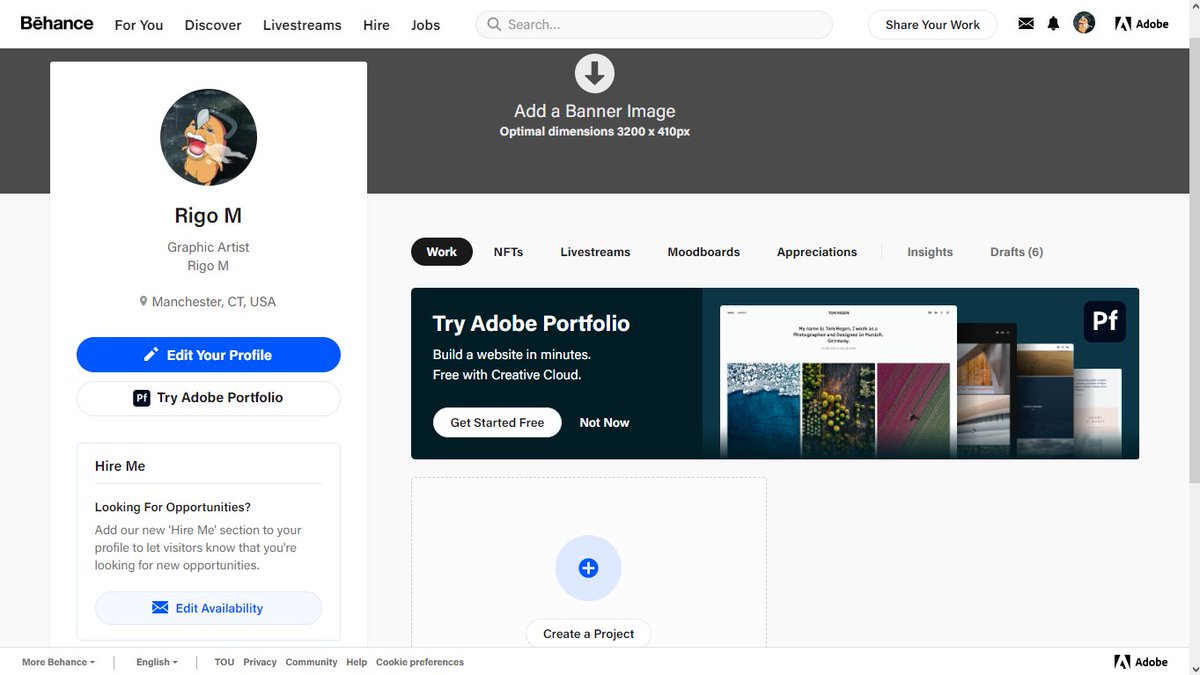
Task: Select the Work tab
Action: tap(442, 252)
